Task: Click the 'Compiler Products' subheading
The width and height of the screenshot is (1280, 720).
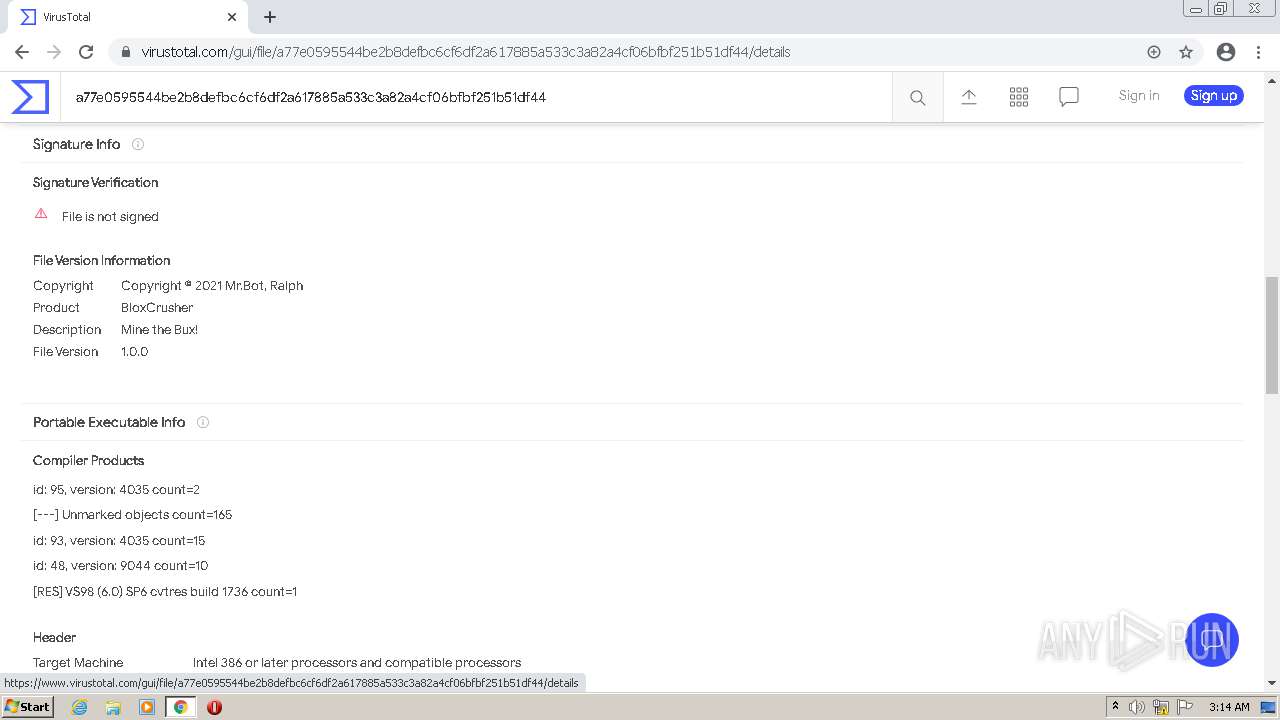Action: click(88, 460)
